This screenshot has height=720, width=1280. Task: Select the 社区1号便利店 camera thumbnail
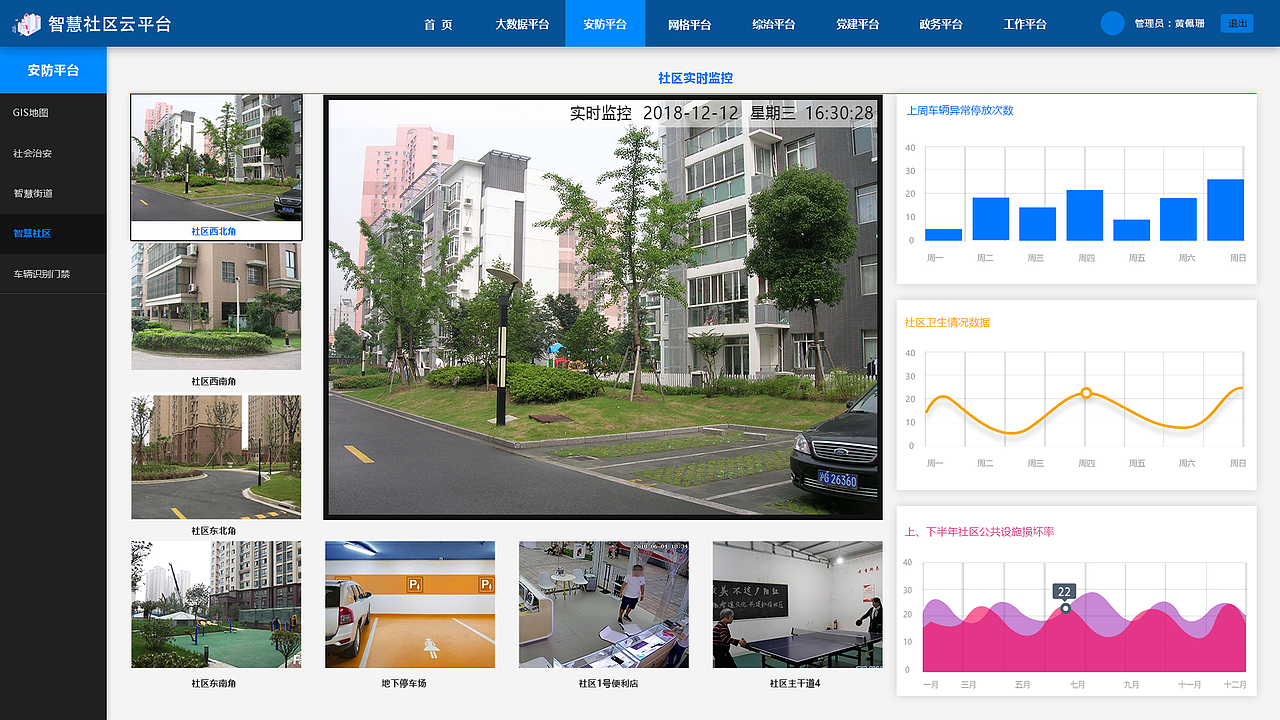[604, 605]
